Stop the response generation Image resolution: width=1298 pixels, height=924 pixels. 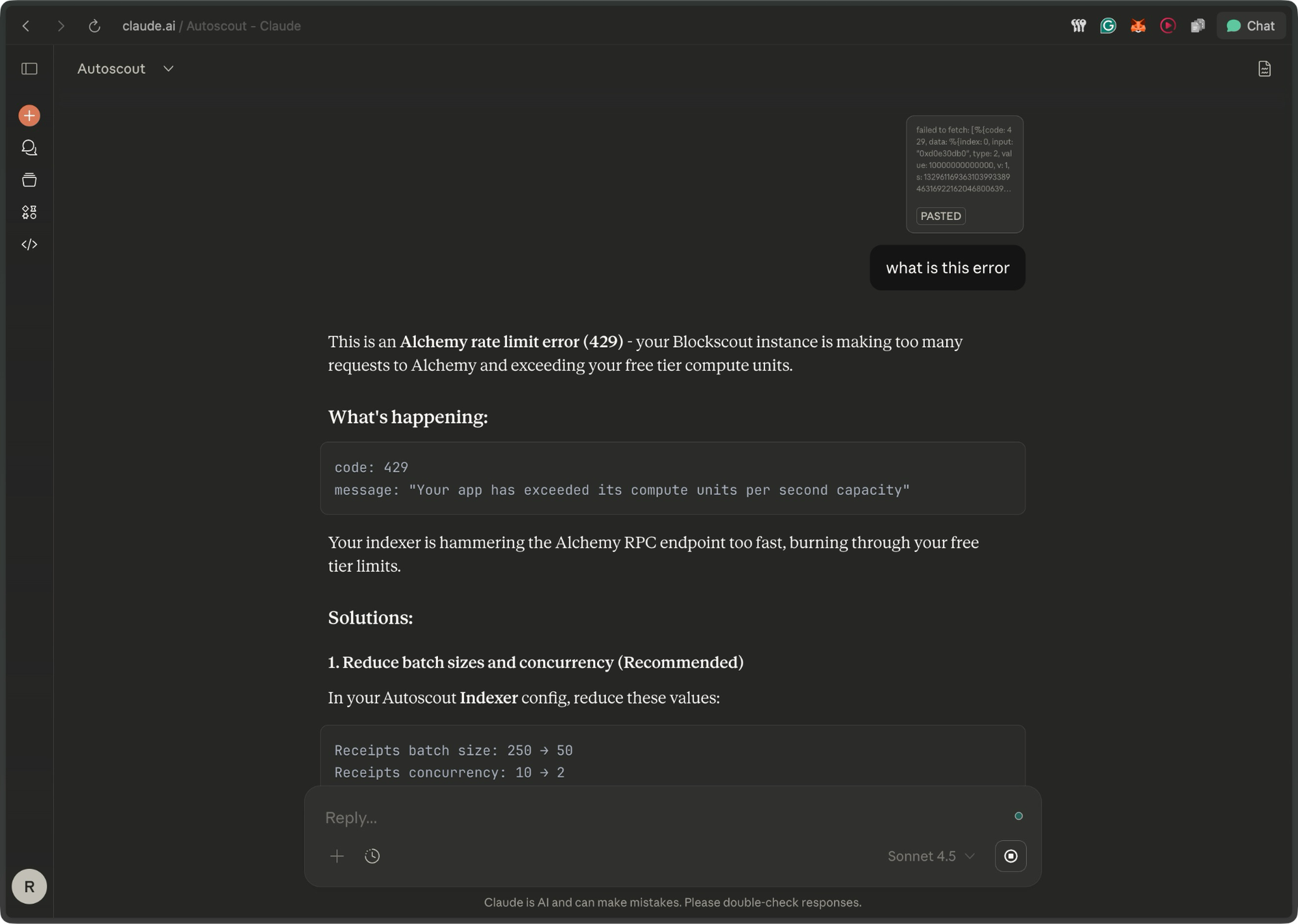(1010, 856)
